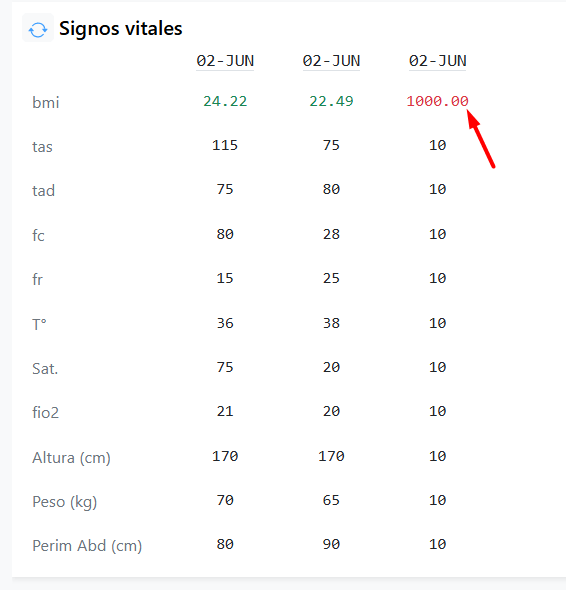This screenshot has height=590, width=566.
Task: Click the tas value 115
Action: (225, 145)
